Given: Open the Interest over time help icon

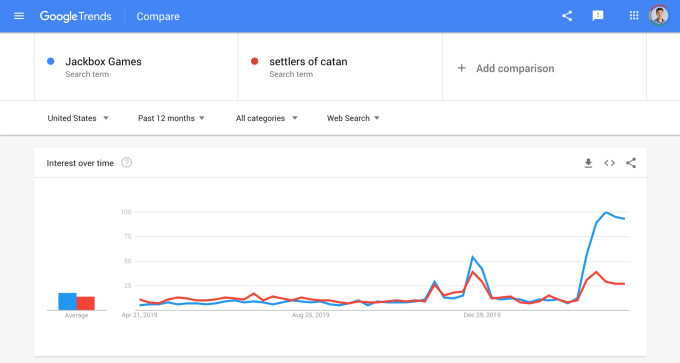Looking at the screenshot, I should (126, 163).
